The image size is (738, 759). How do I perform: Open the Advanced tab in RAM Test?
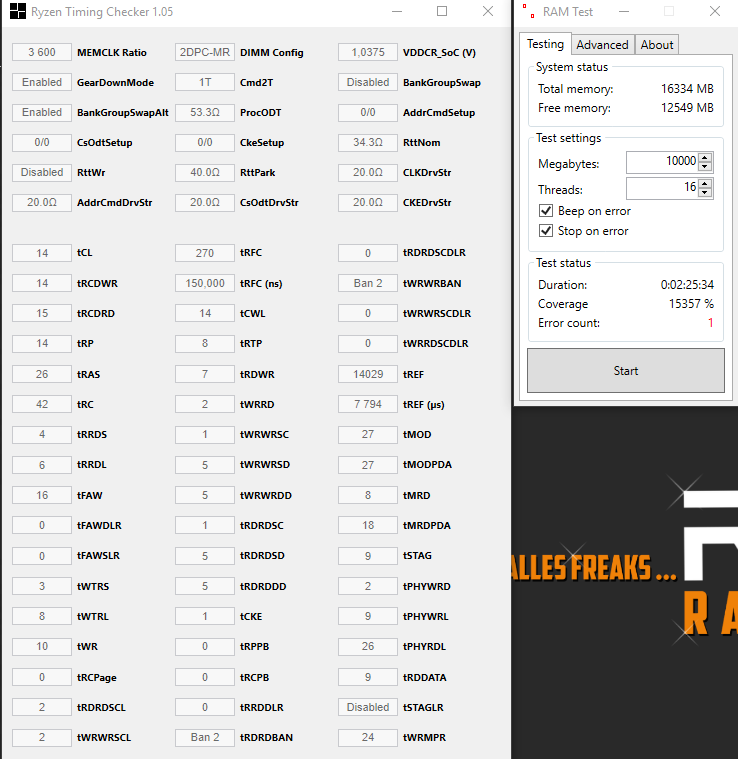(x=602, y=45)
